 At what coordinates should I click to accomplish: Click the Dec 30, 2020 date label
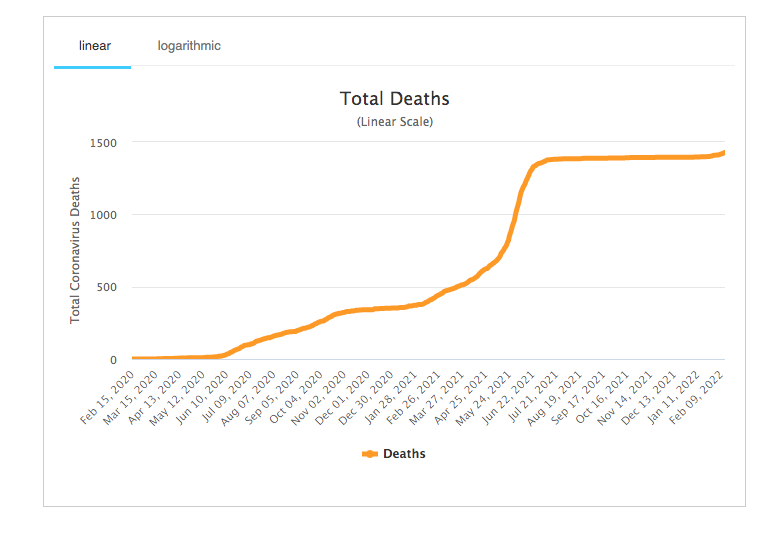point(369,398)
